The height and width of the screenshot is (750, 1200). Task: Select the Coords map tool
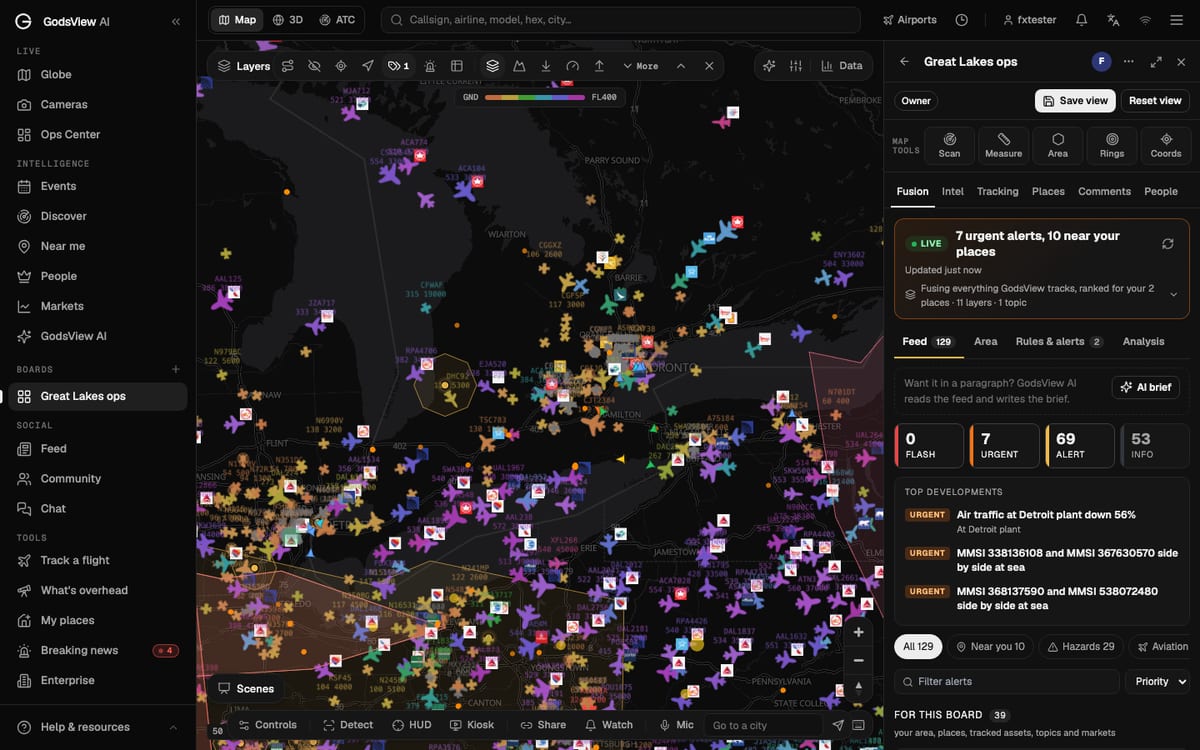pyautogui.click(x=1166, y=145)
